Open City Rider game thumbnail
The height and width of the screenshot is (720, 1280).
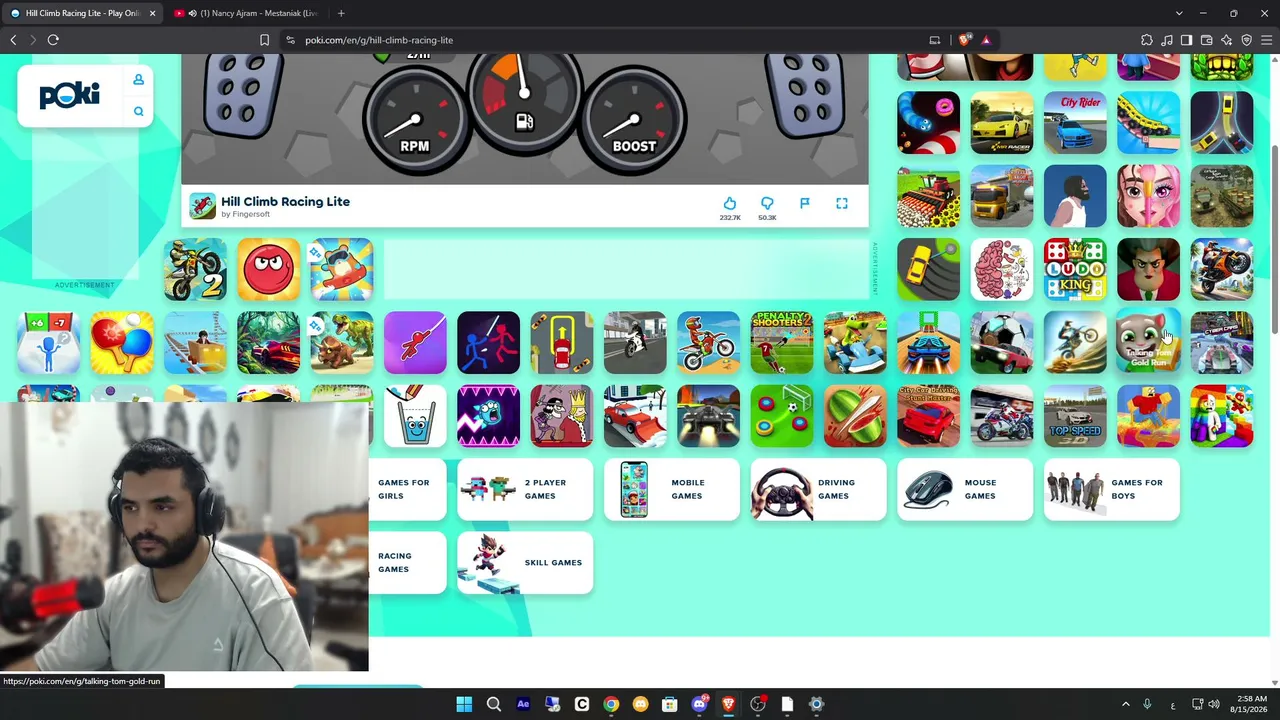pos(1075,123)
